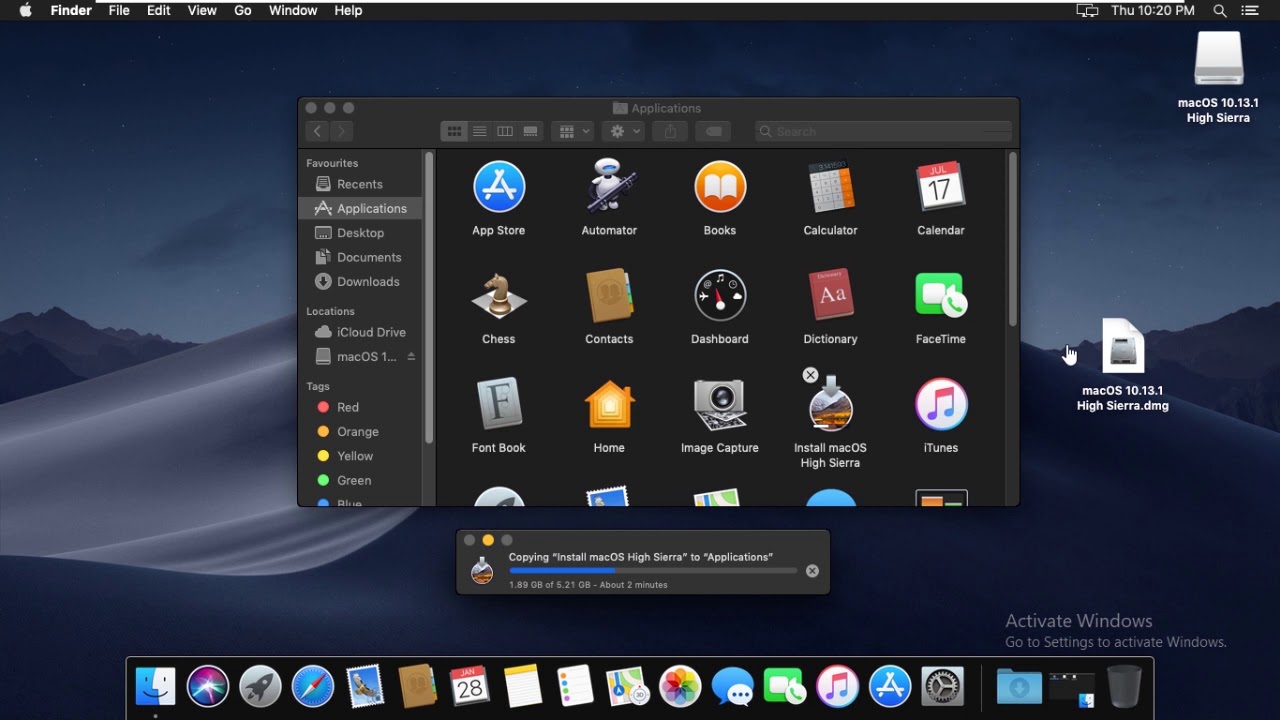Screen dimensions: 1280x720
Task: Open Messages from the Dock
Action: pyautogui.click(x=733, y=686)
